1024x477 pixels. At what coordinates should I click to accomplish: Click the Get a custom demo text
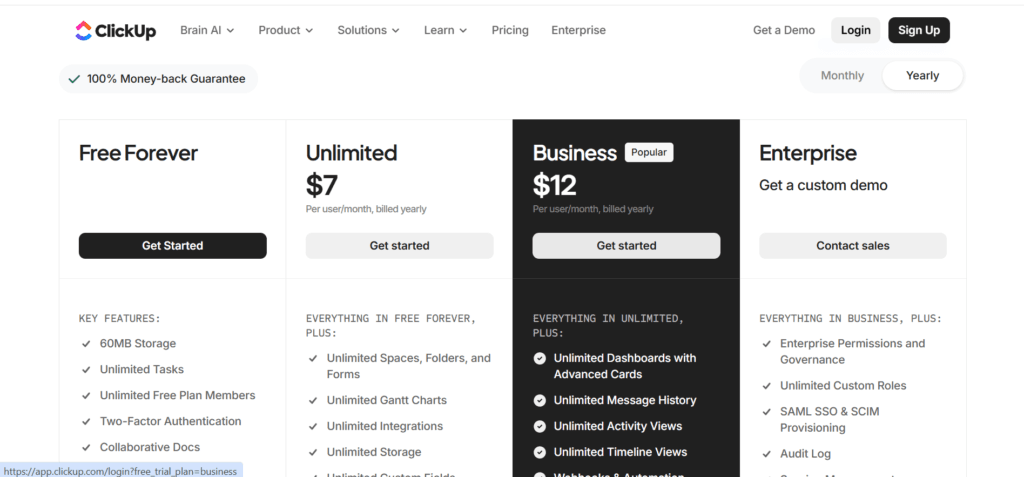click(823, 185)
